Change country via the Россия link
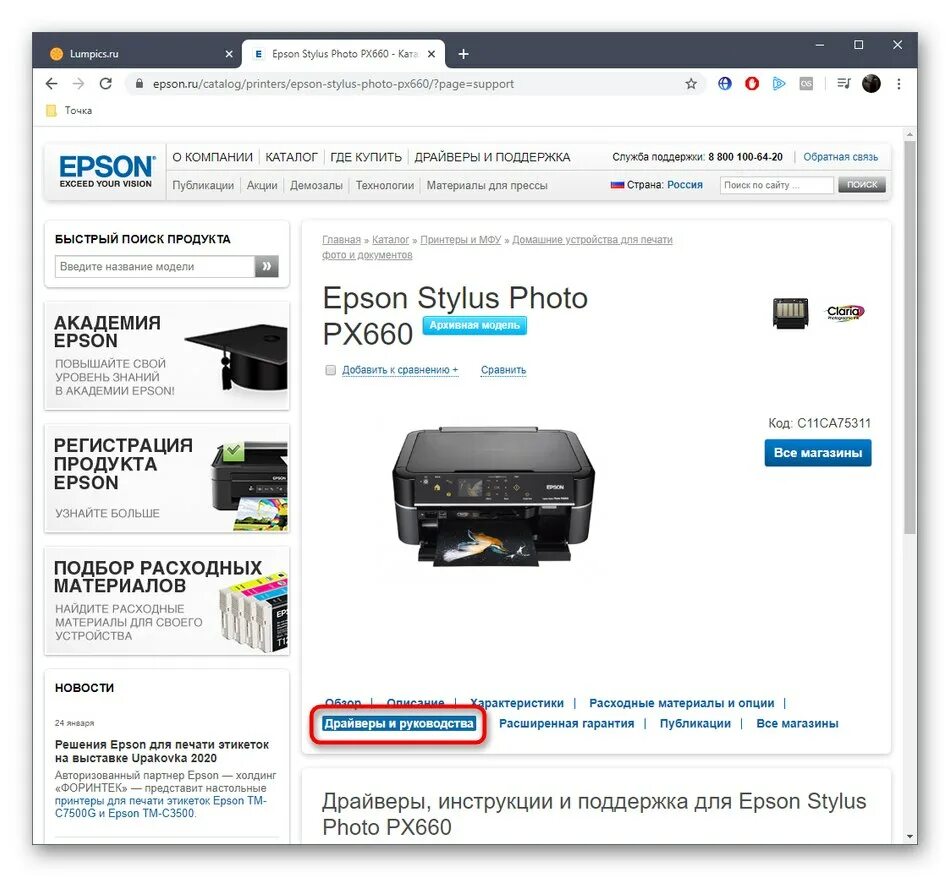 (x=685, y=185)
